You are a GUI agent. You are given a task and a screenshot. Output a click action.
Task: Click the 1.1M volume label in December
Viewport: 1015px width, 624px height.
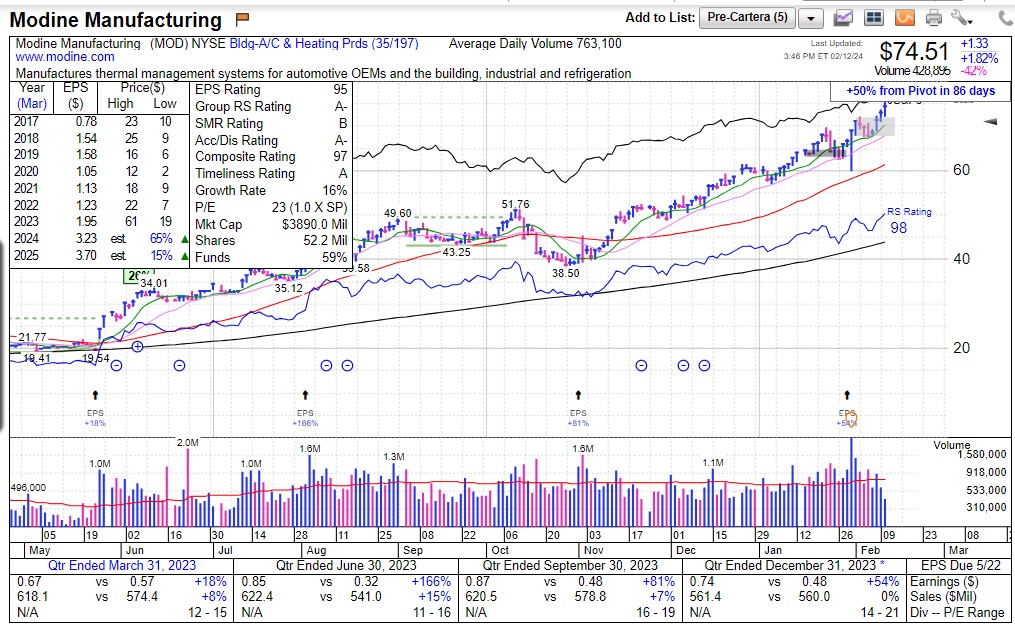(713, 463)
